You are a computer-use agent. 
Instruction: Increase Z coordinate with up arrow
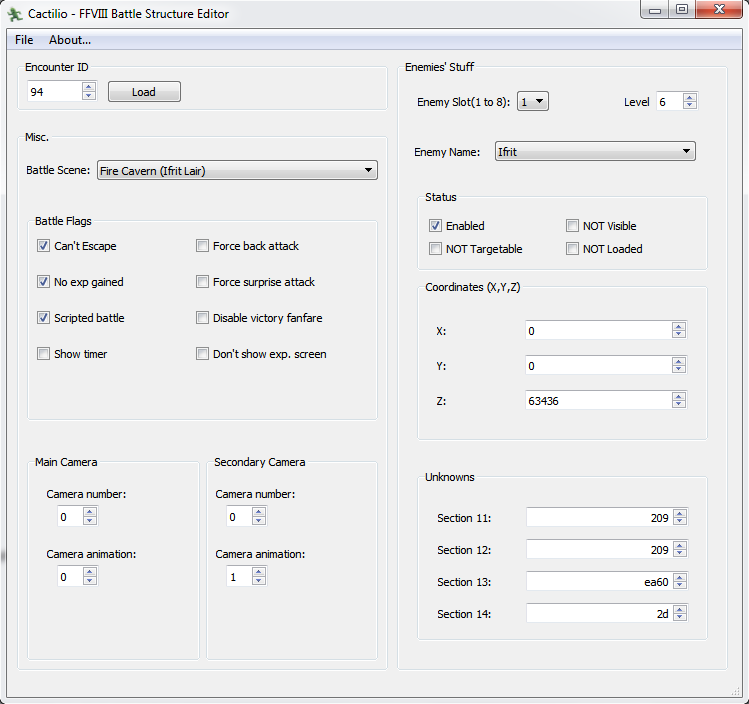tap(679, 396)
